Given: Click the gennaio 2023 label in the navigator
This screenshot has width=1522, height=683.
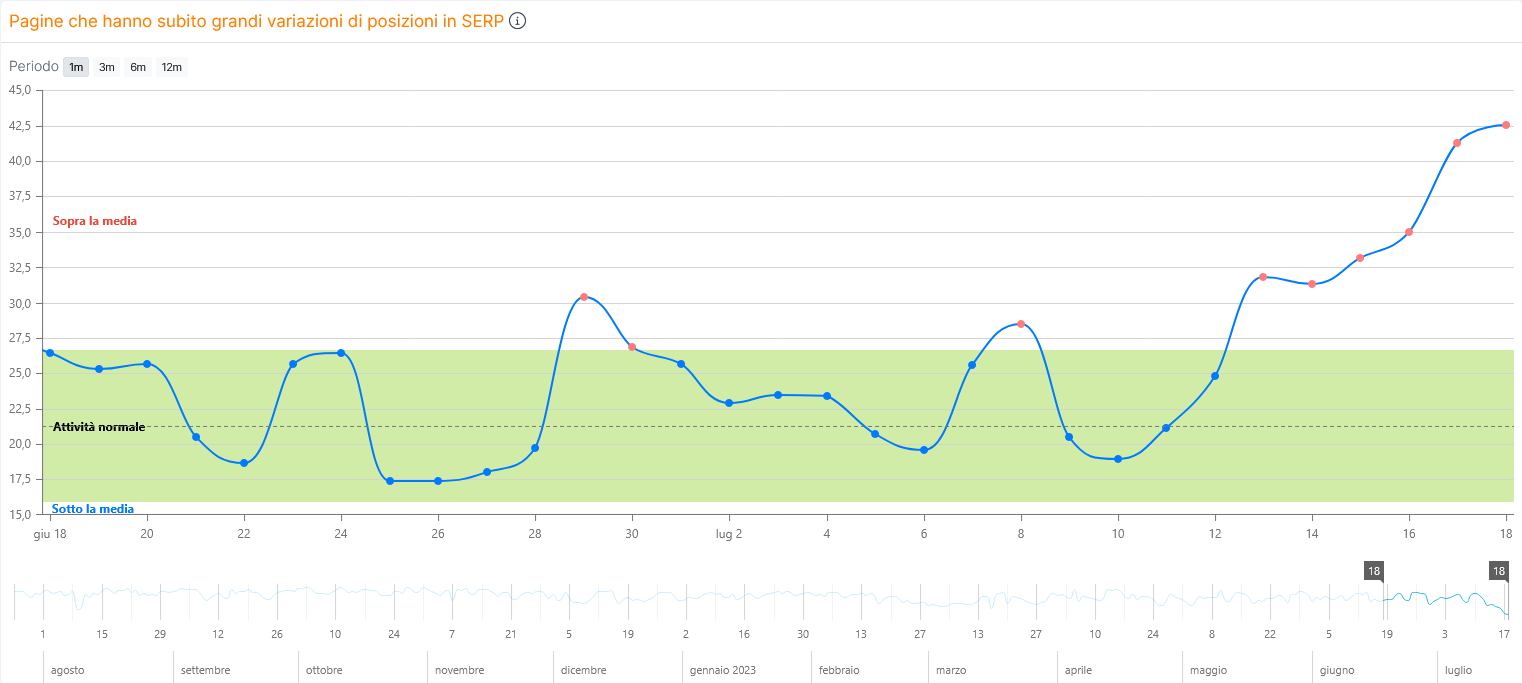Looking at the screenshot, I should point(723,670).
